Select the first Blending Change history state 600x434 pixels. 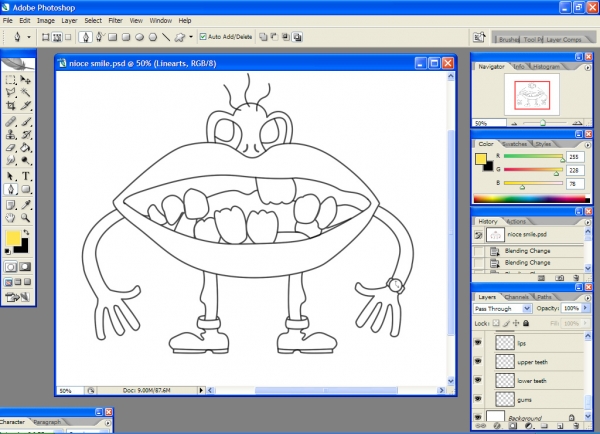click(528, 251)
